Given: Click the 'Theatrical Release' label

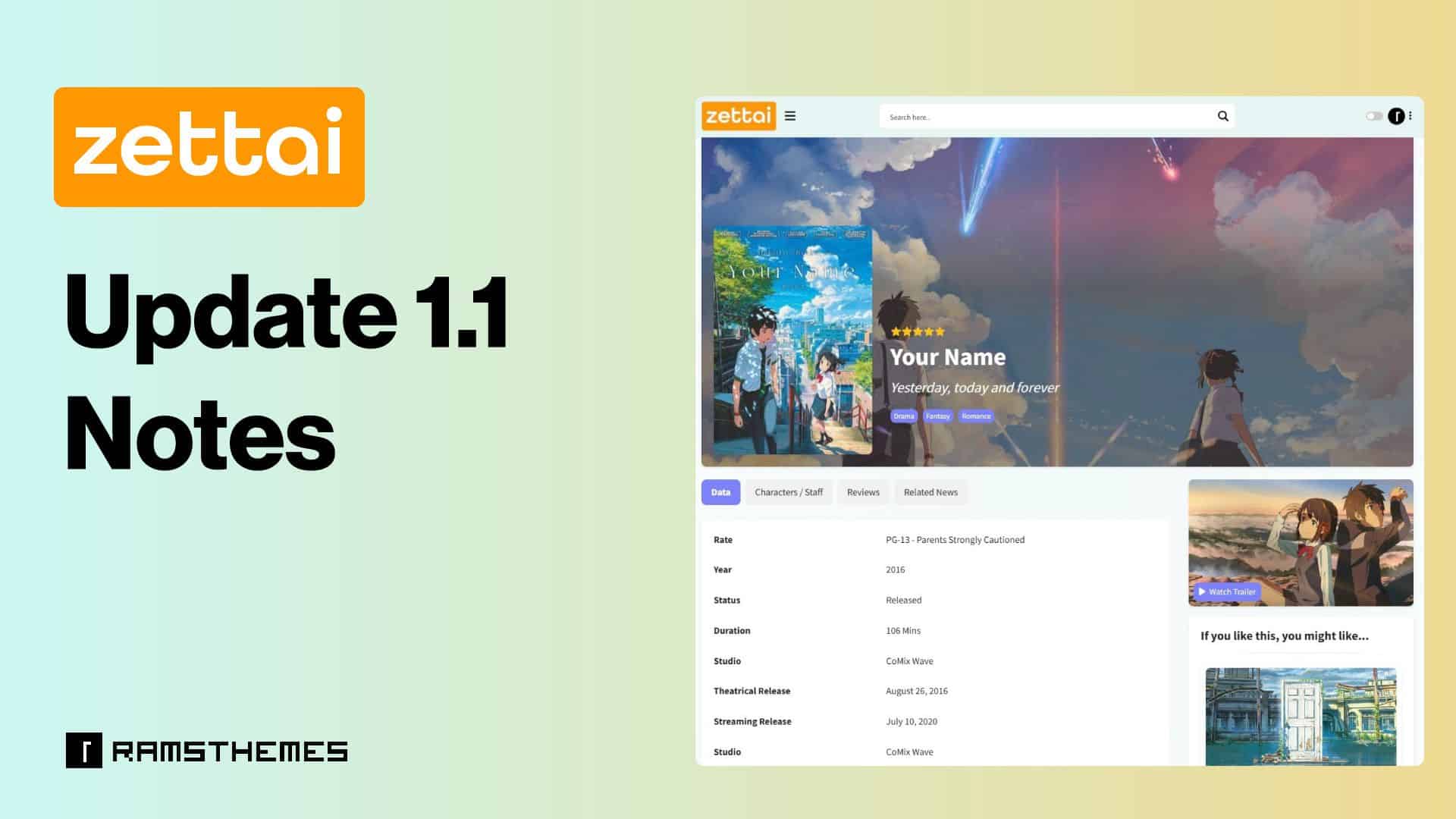Looking at the screenshot, I should point(752,691).
